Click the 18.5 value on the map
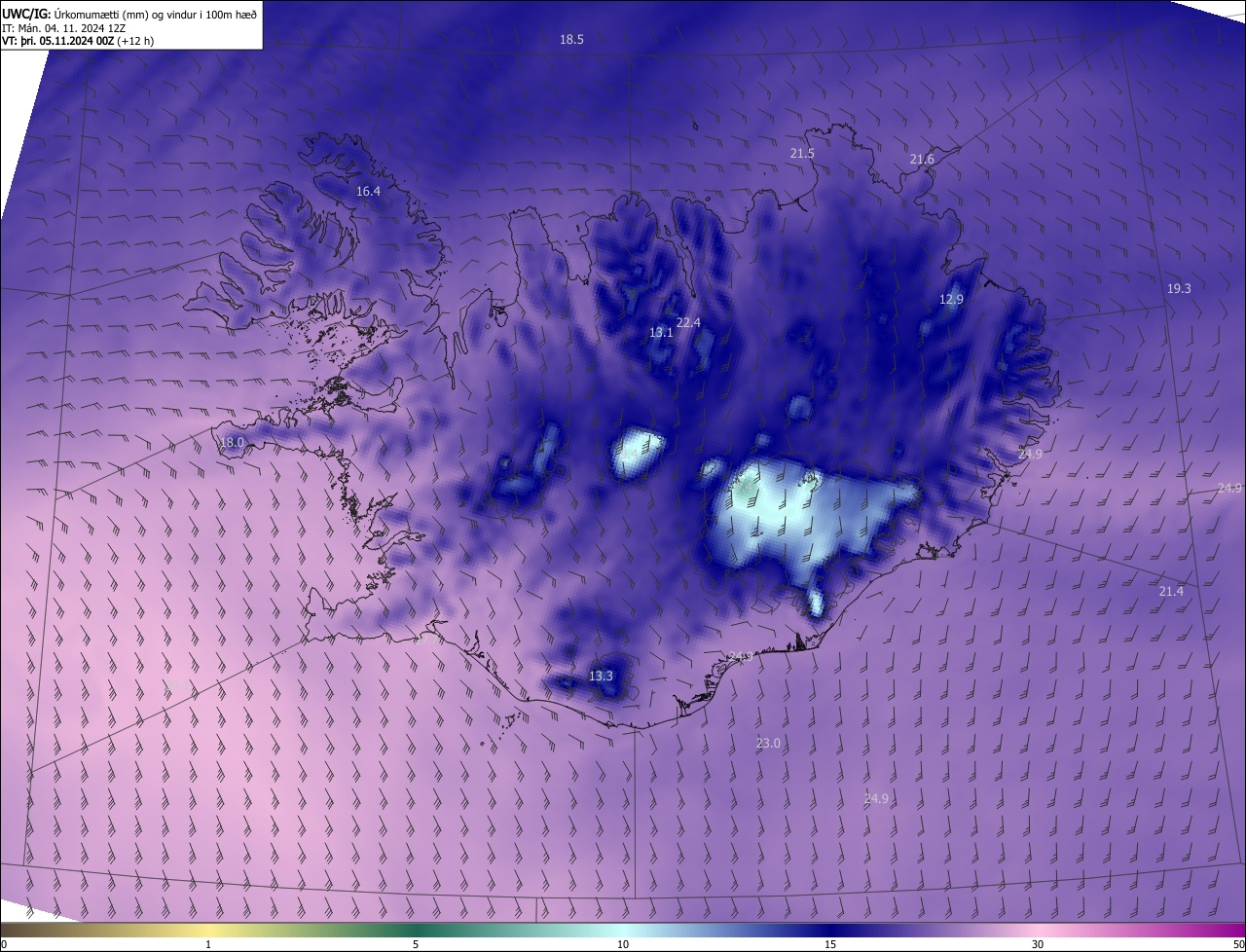The width and height of the screenshot is (1246, 952). pos(571,40)
